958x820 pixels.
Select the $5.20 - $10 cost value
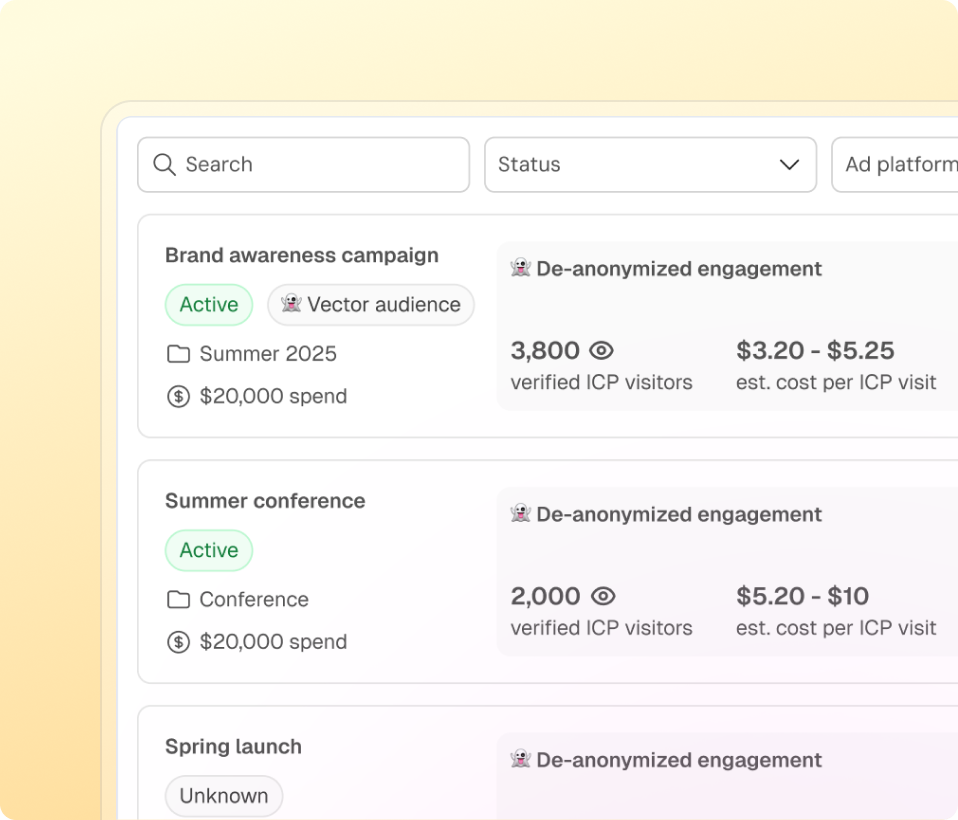pyautogui.click(x=802, y=596)
